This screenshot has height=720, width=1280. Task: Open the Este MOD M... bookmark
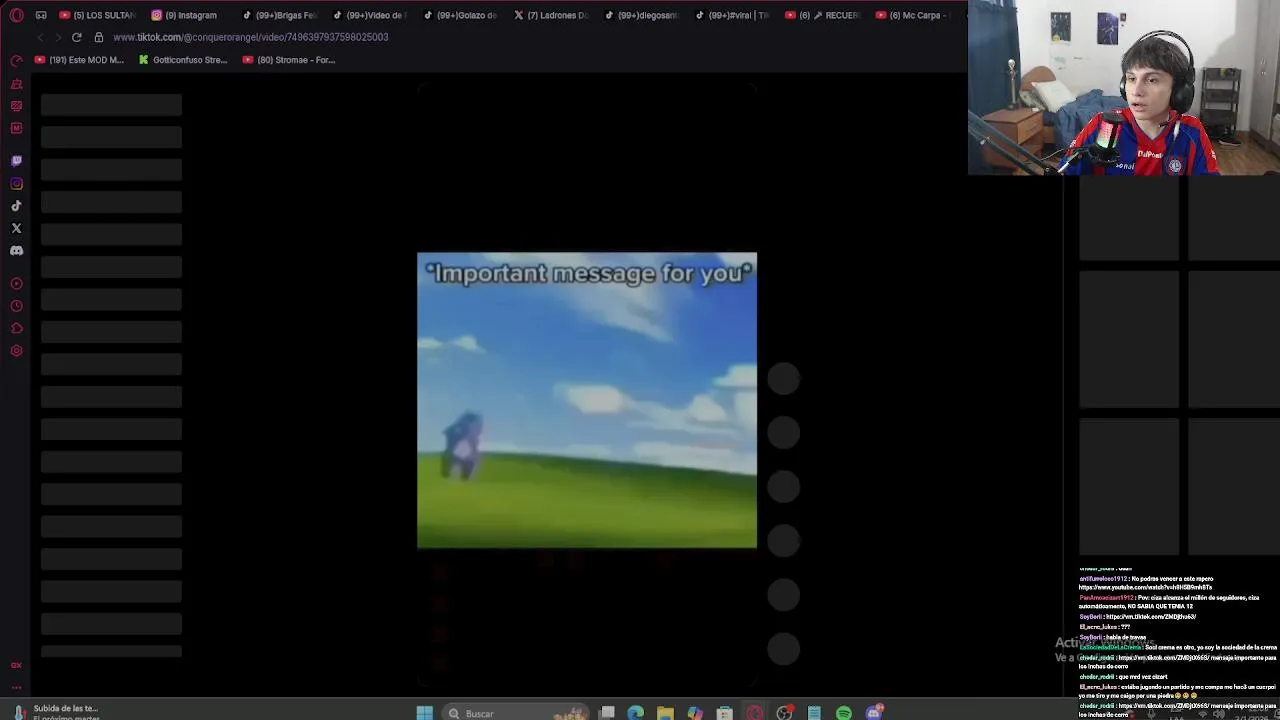[79, 60]
